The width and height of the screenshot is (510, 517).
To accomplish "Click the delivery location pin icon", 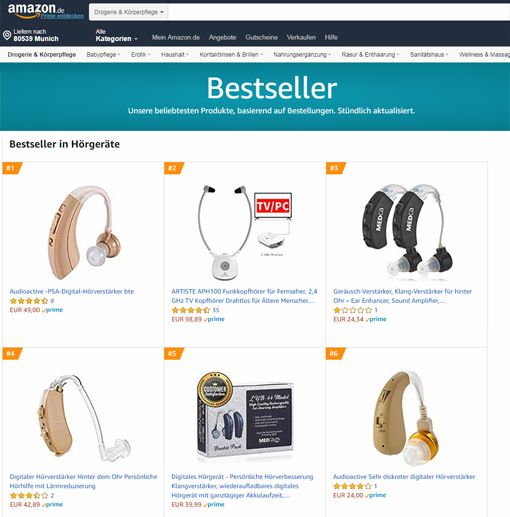I will (x=7, y=35).
